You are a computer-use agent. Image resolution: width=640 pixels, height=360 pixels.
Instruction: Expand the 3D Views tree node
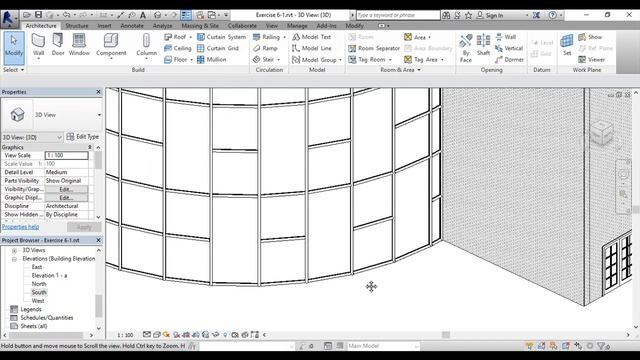[x=14, y=250]
